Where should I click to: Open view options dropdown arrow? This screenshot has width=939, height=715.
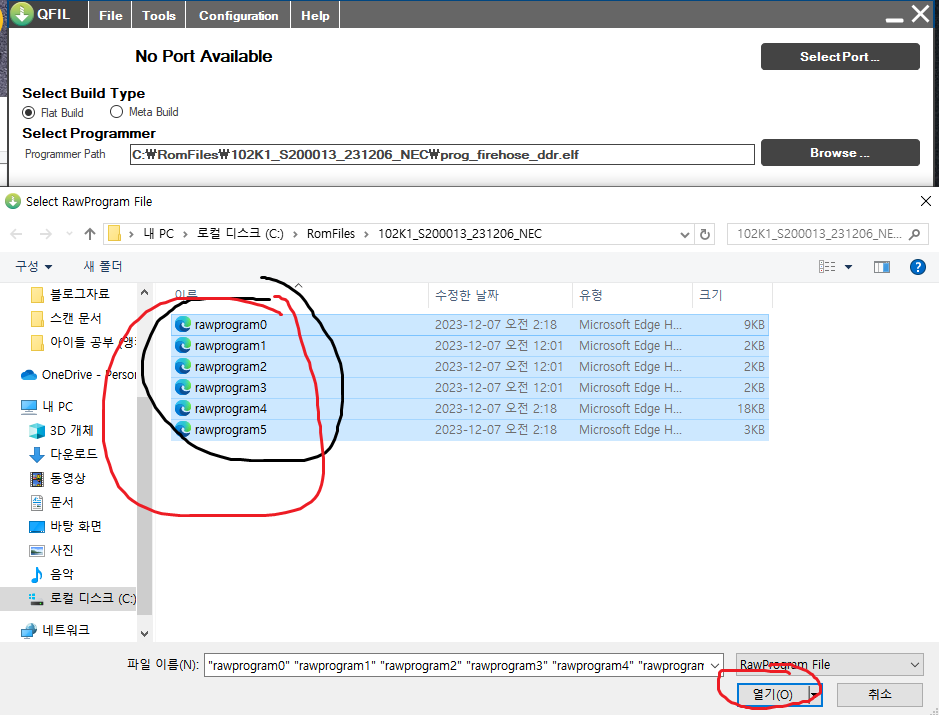point(849,267)
